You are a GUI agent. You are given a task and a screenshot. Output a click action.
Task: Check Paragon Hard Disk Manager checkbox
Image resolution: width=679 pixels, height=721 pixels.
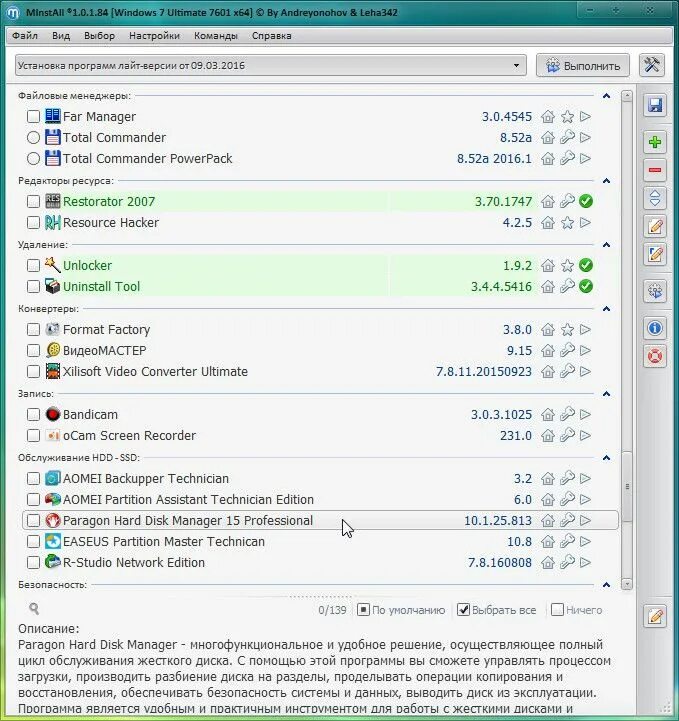pos(33,521)
